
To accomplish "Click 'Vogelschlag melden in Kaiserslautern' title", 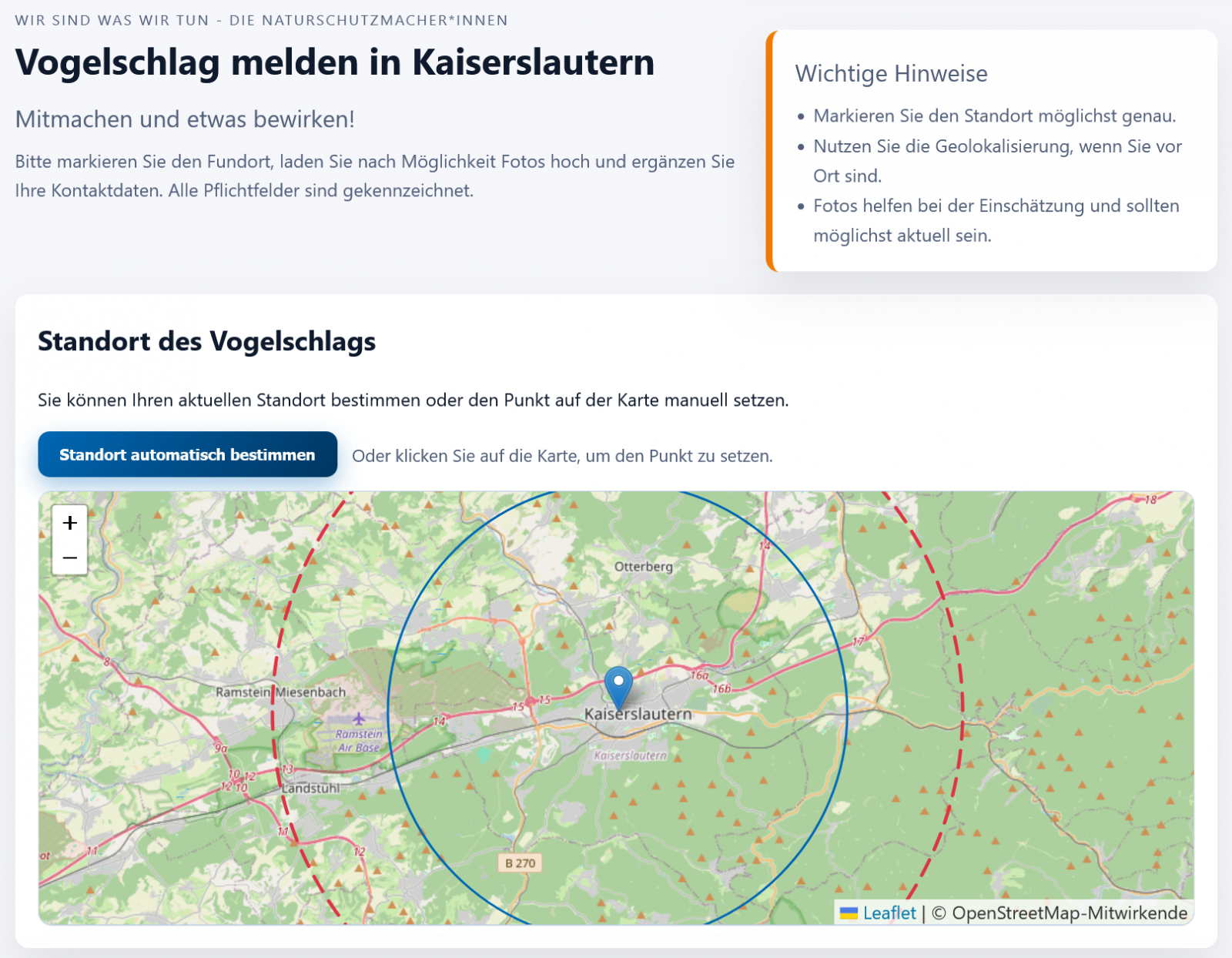I will 335,62.
